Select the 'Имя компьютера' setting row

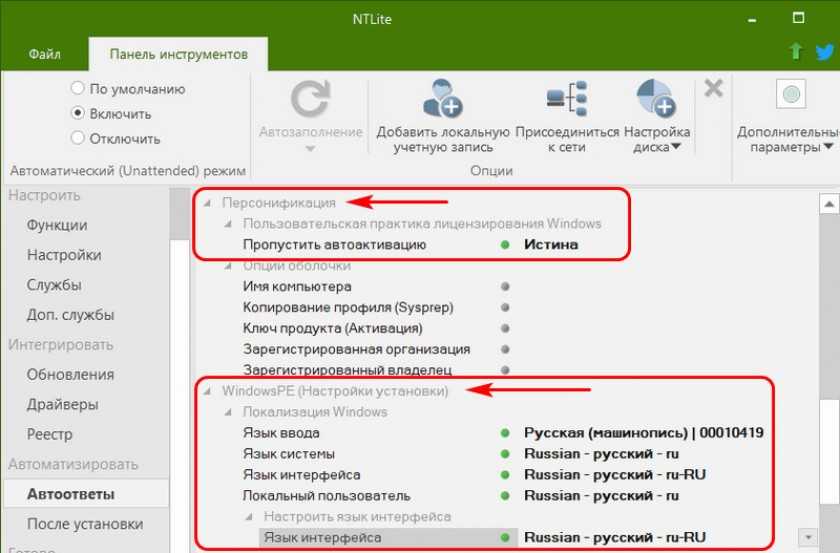297,287
